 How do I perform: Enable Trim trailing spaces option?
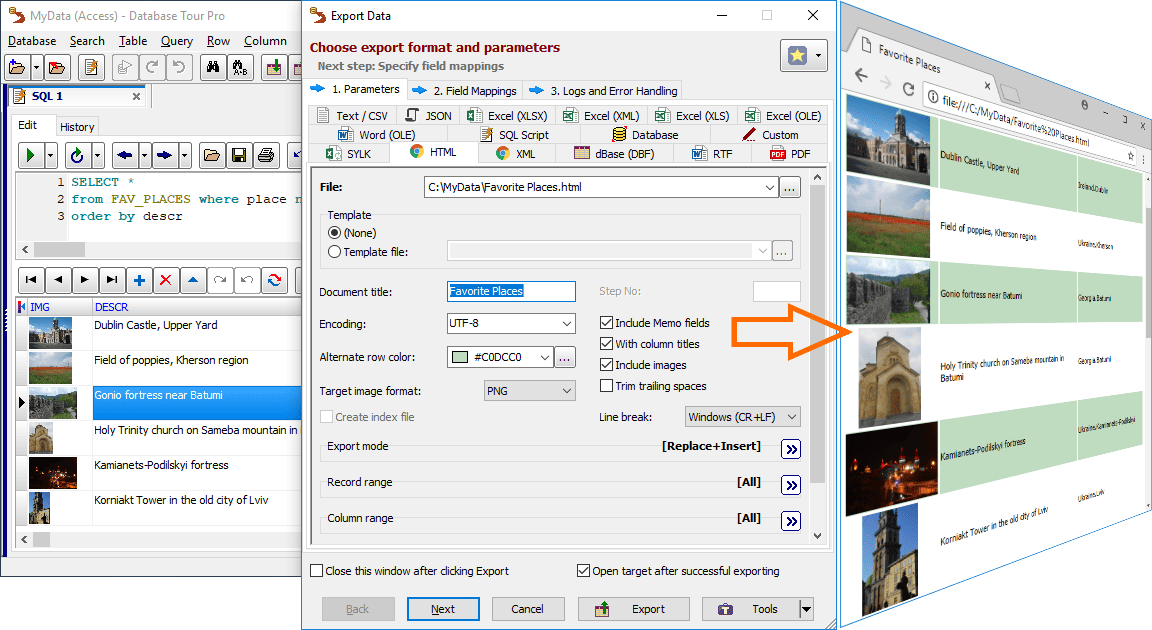tap(607, 386)
